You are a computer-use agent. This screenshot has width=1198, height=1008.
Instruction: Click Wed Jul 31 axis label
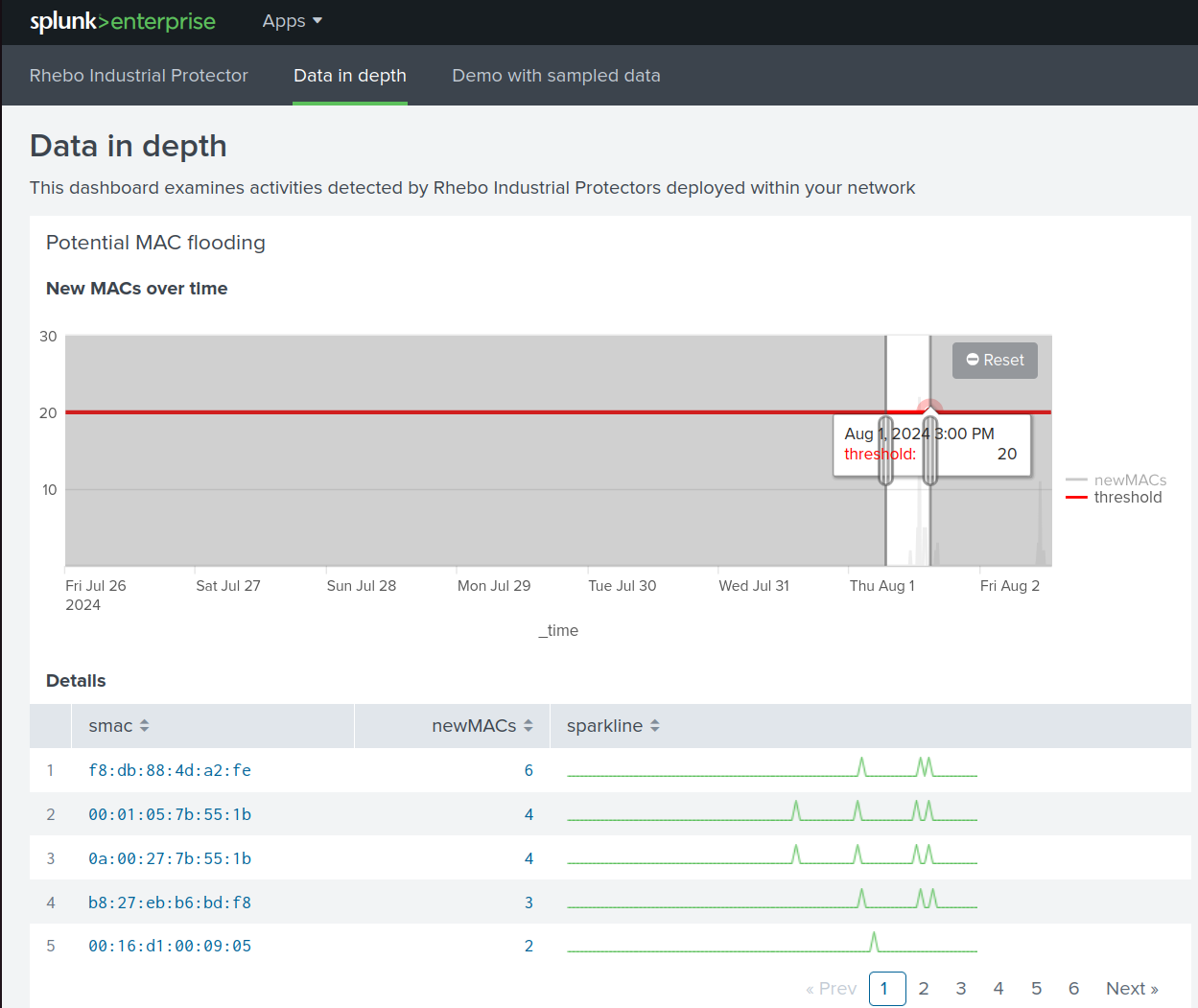(754, 586)
